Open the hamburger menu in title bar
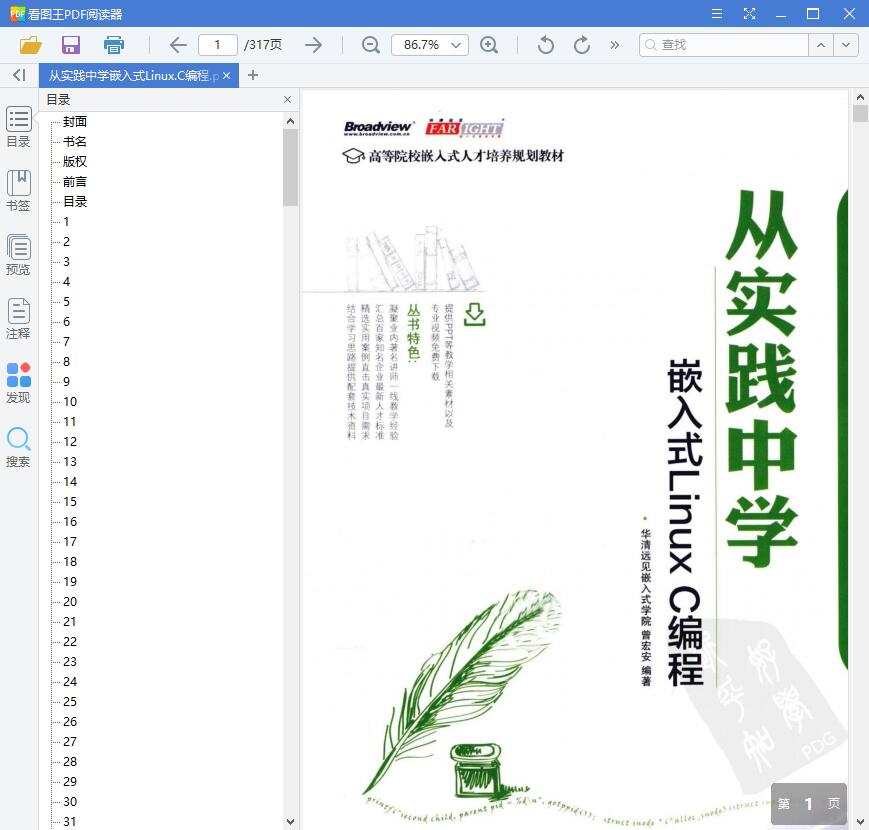 point(717,13)
